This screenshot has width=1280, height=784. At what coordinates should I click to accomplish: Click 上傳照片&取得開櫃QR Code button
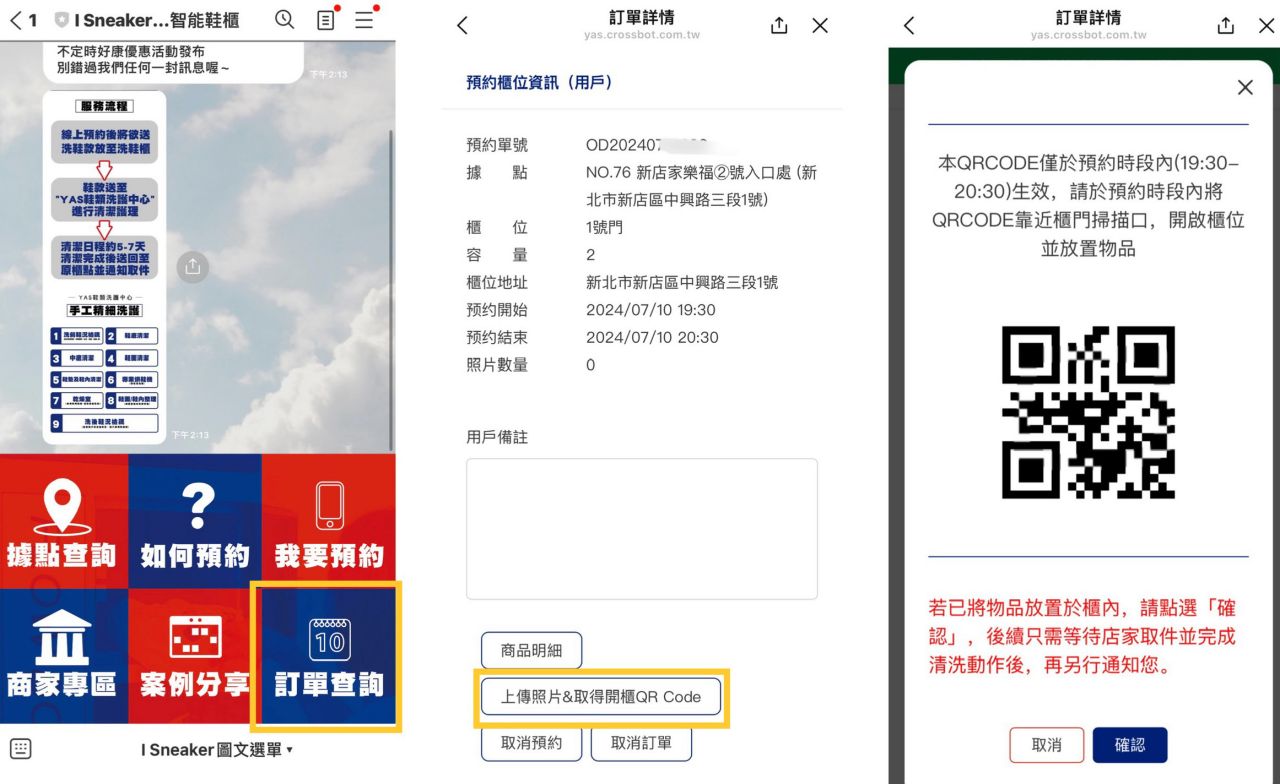[601, 697]
